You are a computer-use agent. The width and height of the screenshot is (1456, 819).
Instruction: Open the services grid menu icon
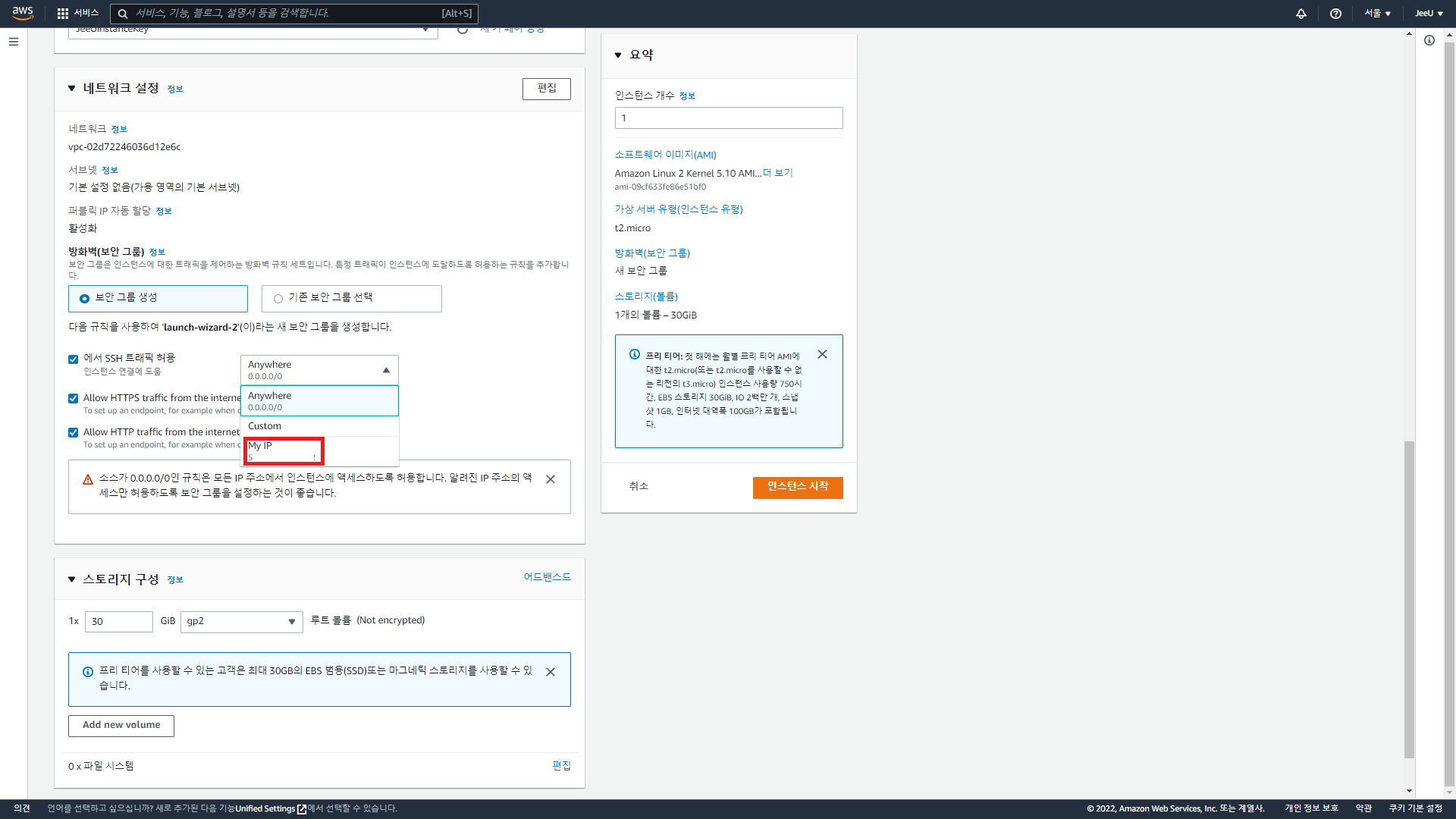[63, 13]
